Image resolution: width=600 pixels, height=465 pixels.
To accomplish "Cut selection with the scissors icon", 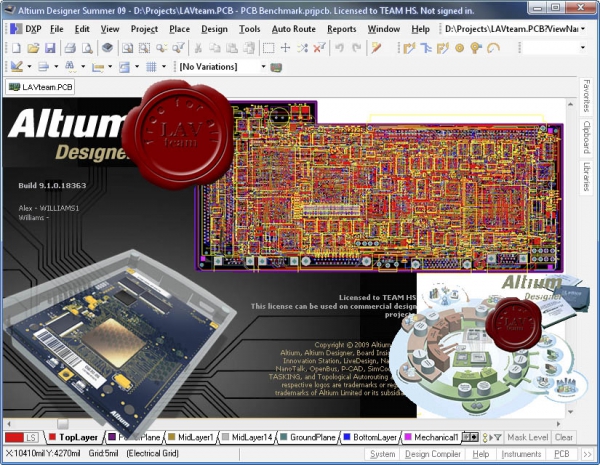I will [x=198, y=48].
